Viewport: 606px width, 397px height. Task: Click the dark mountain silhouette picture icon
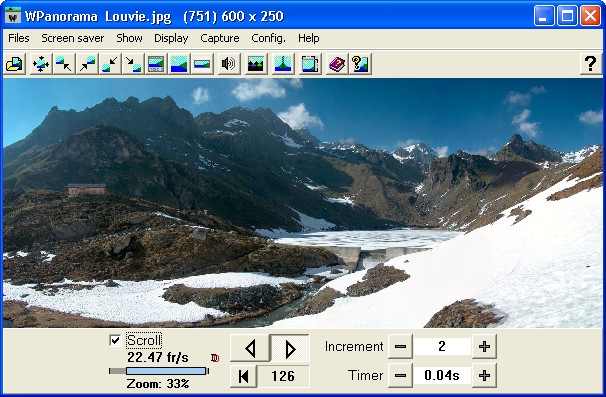(256, 64)
